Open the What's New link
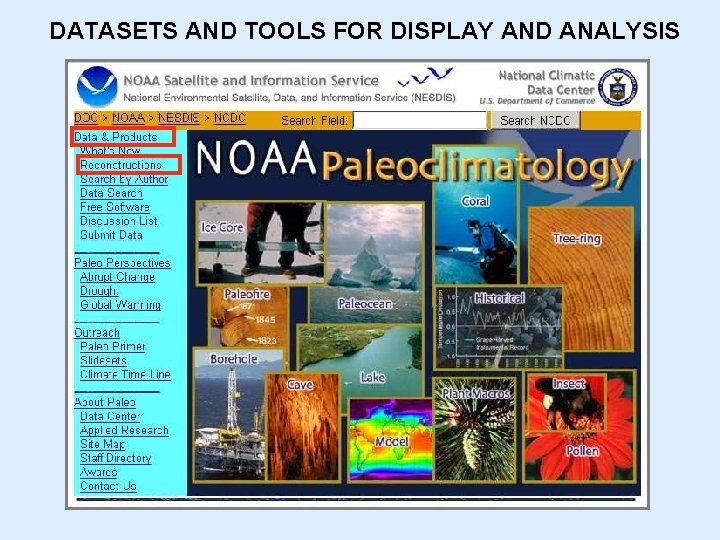 tap(110, 151)
